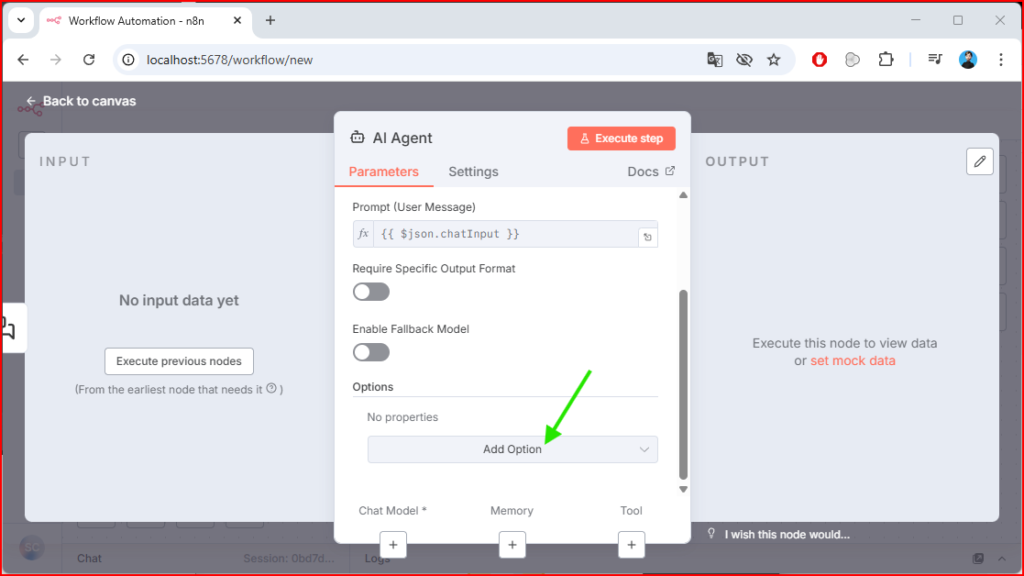This screenshot has height=576, width=1024.
Task: Reload the page with refresh icon
Action: tap(88, 60)
